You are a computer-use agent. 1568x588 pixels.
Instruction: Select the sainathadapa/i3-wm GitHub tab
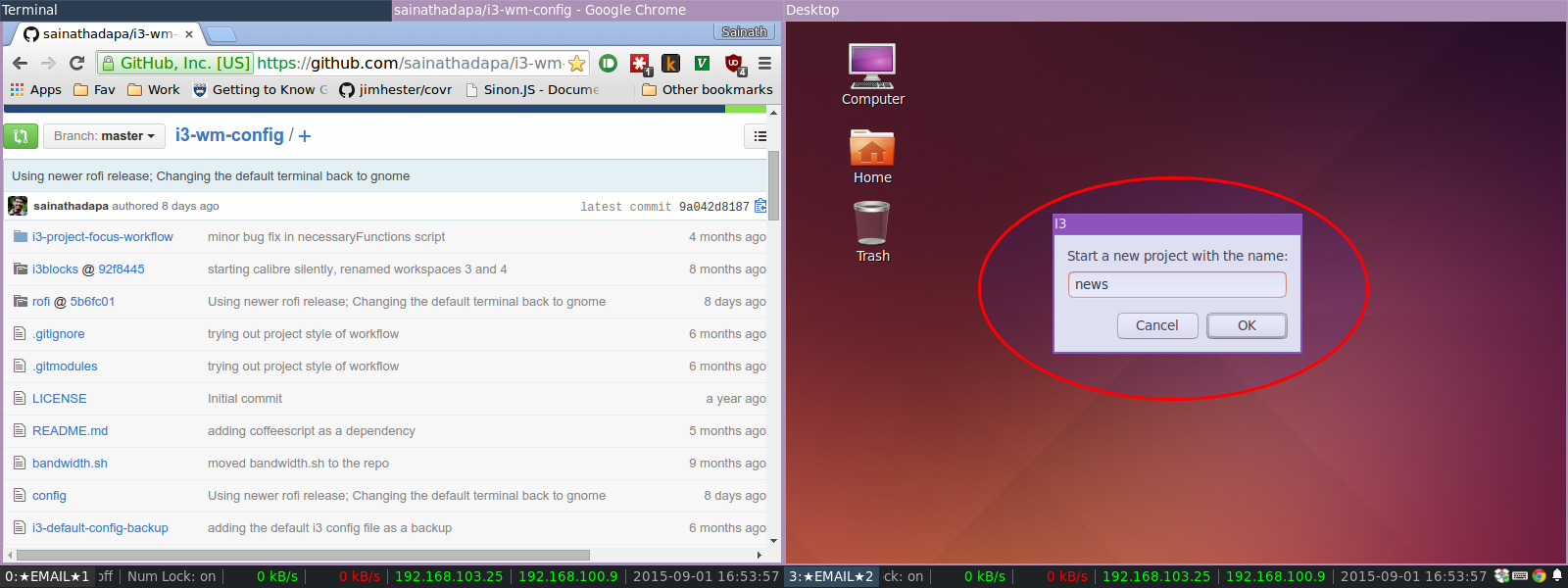[x=106, y=34]
